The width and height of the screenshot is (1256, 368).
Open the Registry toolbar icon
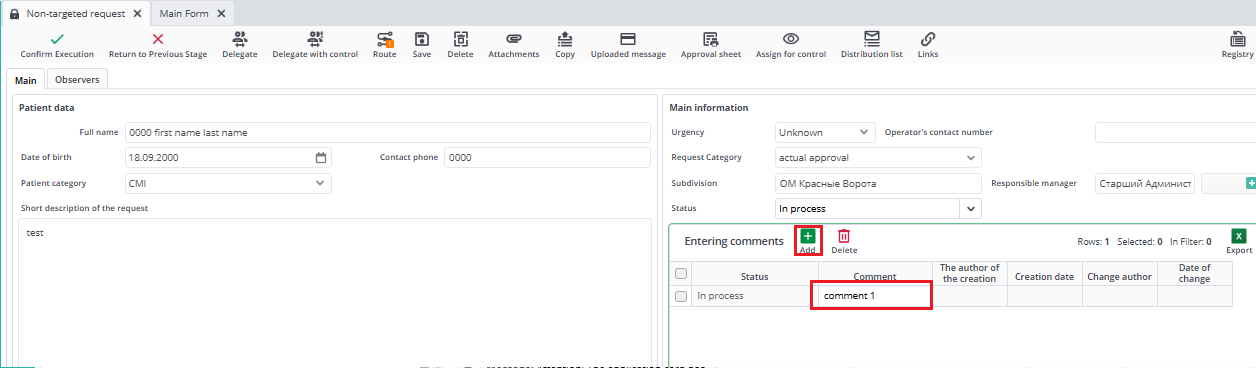(x=1237, y=38)
